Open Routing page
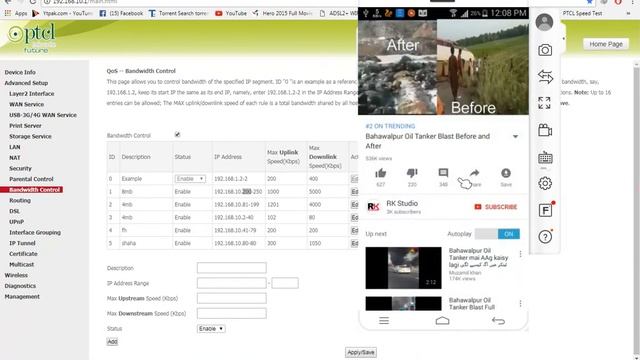The height and width of the screenshot is (360, 640). [20, 200]
